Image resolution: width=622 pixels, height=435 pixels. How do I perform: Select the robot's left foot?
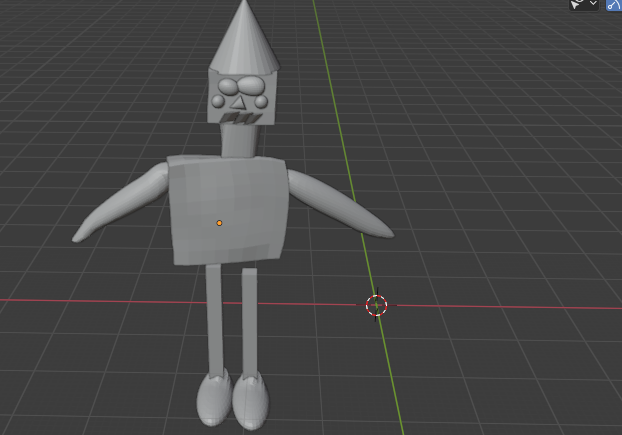tap(212, 398)
